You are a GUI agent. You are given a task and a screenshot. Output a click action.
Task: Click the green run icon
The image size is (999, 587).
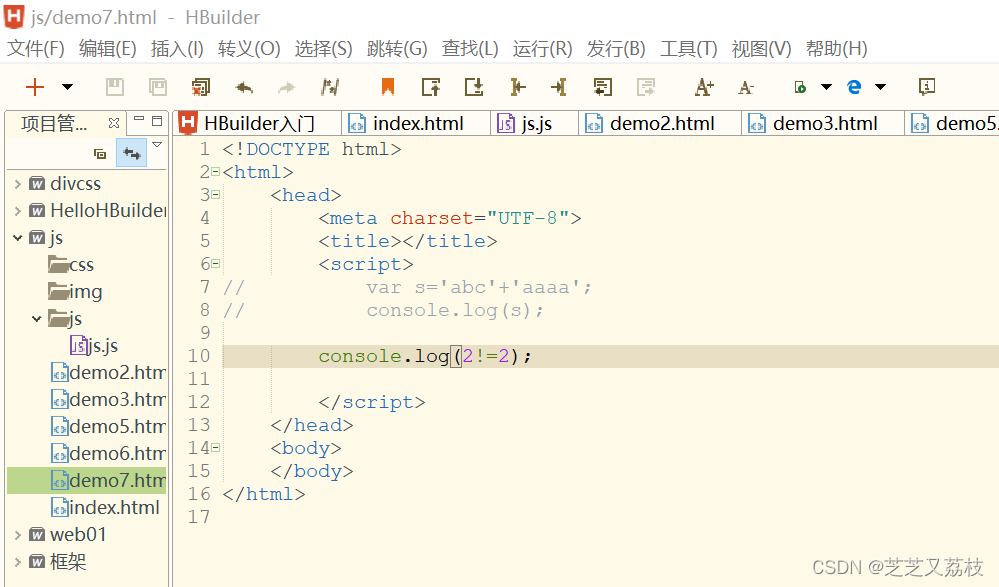[800, 87]
